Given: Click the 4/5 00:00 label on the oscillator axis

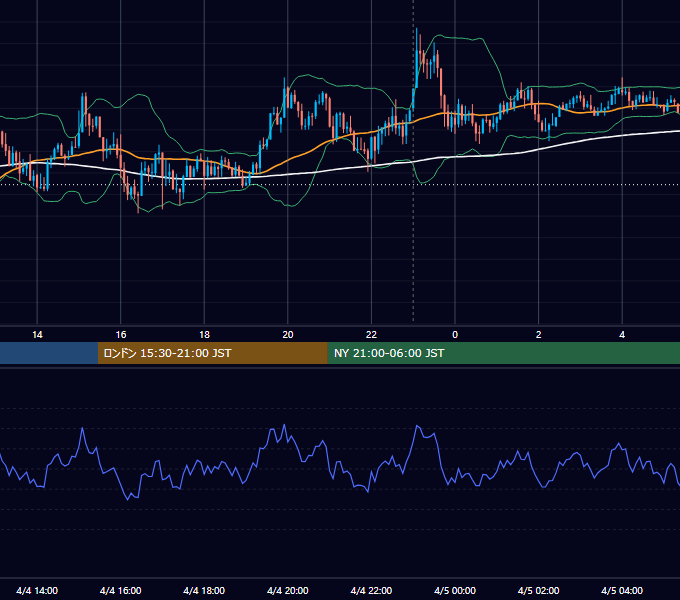Looking at the screenshot, I should (x=455, y=590).
